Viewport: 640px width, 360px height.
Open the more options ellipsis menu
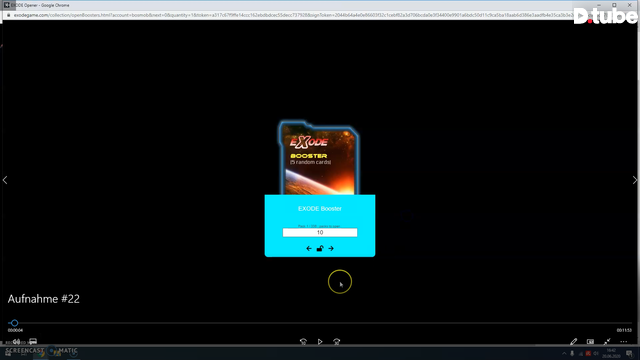point(624,342)
